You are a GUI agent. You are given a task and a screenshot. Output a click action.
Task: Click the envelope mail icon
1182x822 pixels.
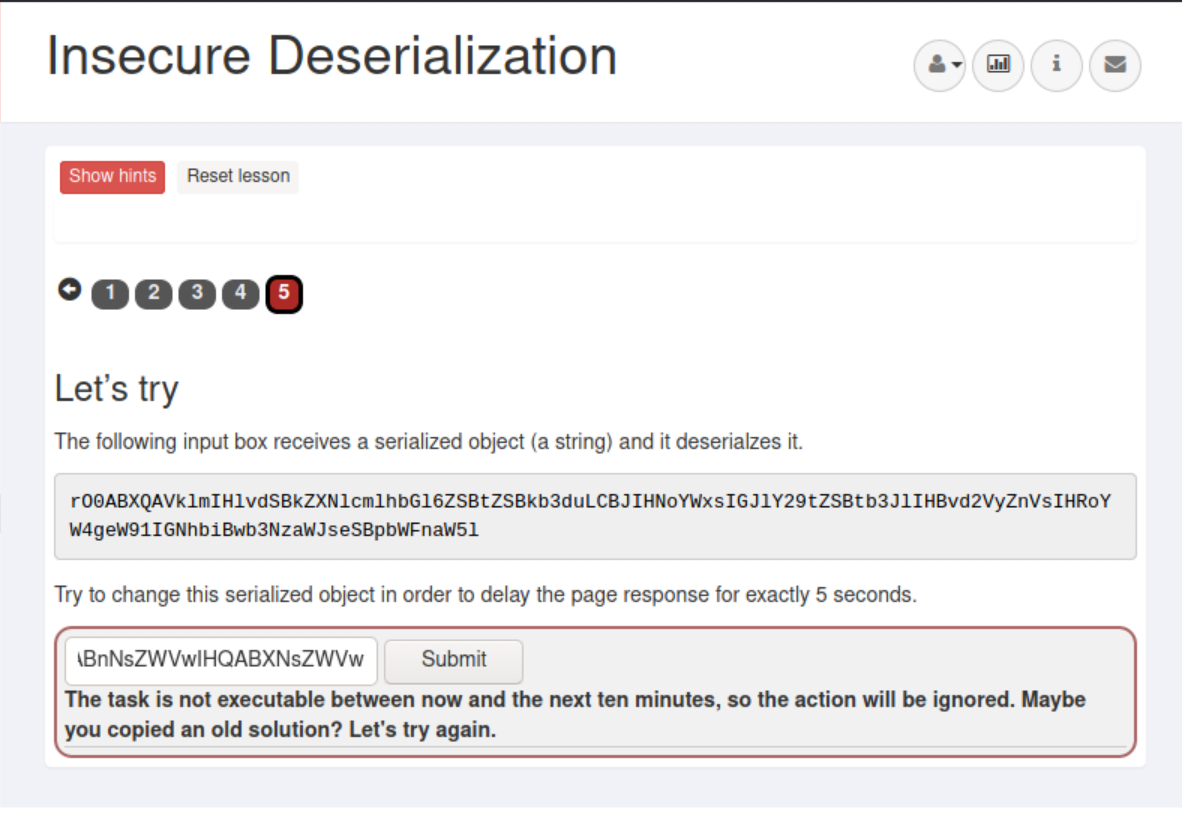pyautogui.click(x=1114, y=65)
